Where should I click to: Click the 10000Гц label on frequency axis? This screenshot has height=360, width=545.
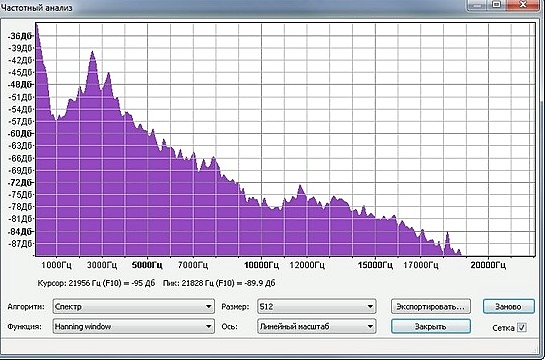coord(261,265)
